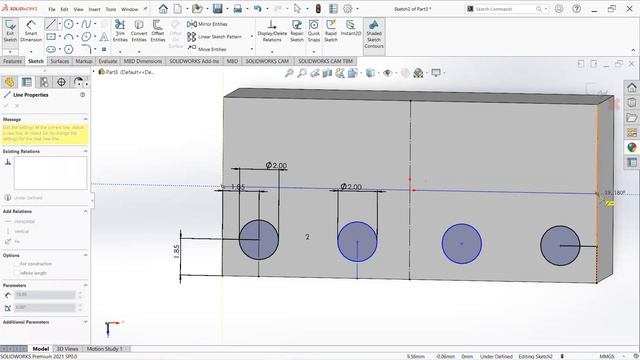Collapse the Existing Relations section
This screenshot has height=360, width=640.
85,151
